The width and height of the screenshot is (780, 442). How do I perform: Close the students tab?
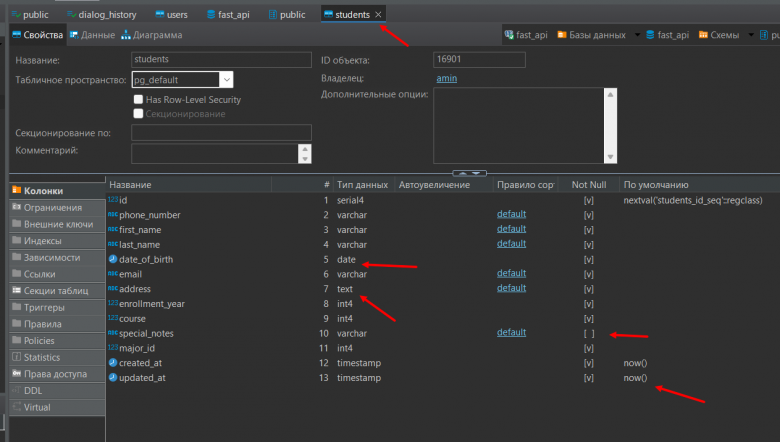click(378, 15)
